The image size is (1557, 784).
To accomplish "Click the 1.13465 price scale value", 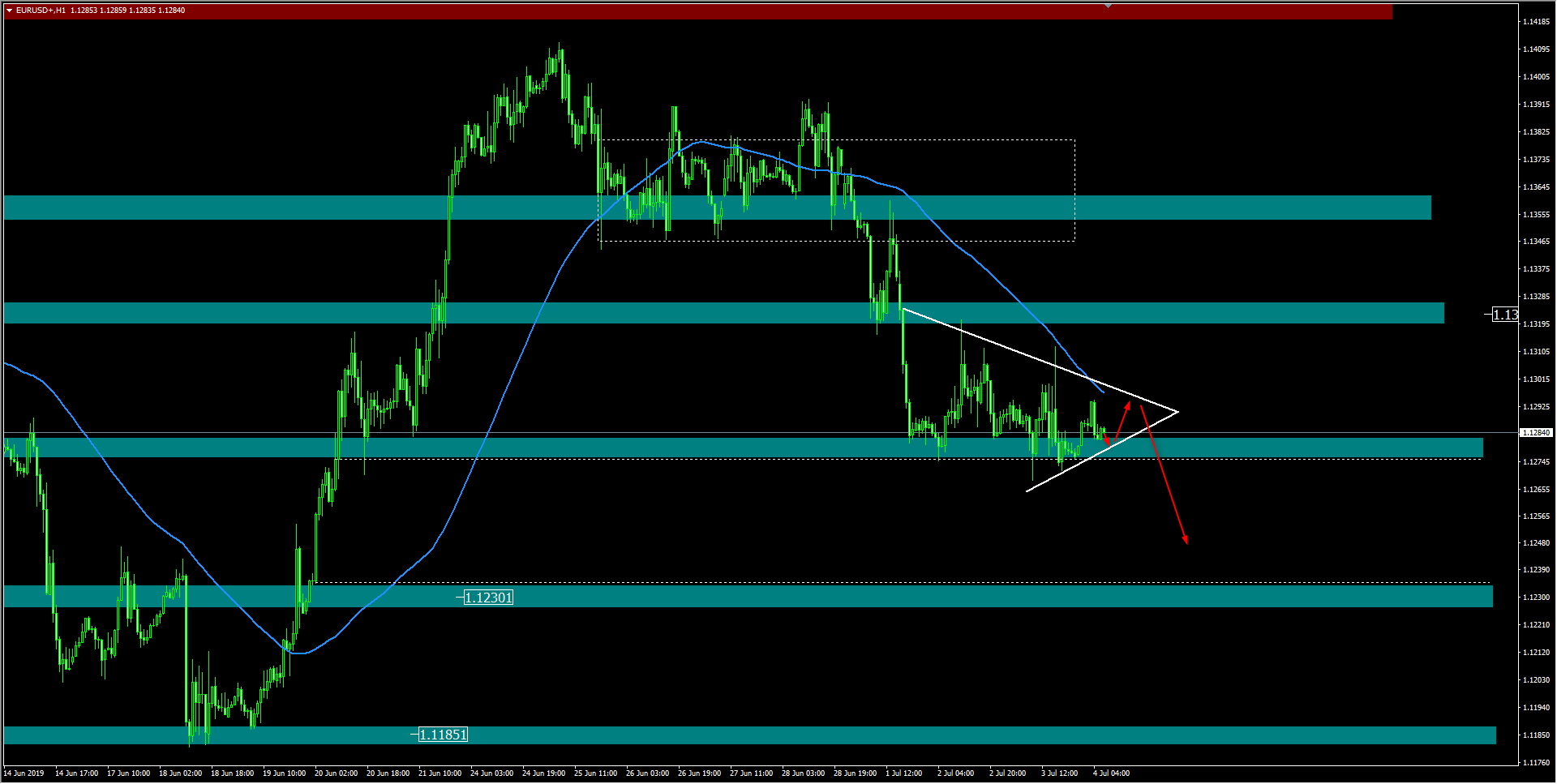I will (1536, 242).
